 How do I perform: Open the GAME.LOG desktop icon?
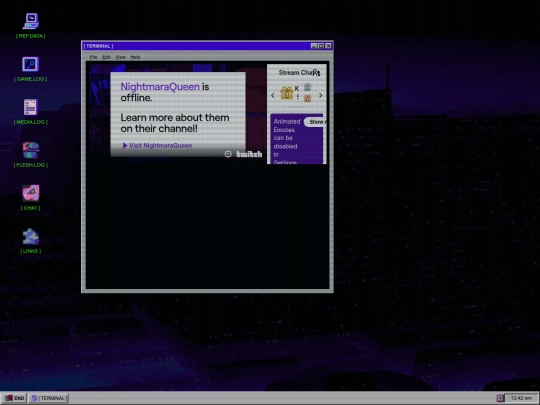coord(31,69)
